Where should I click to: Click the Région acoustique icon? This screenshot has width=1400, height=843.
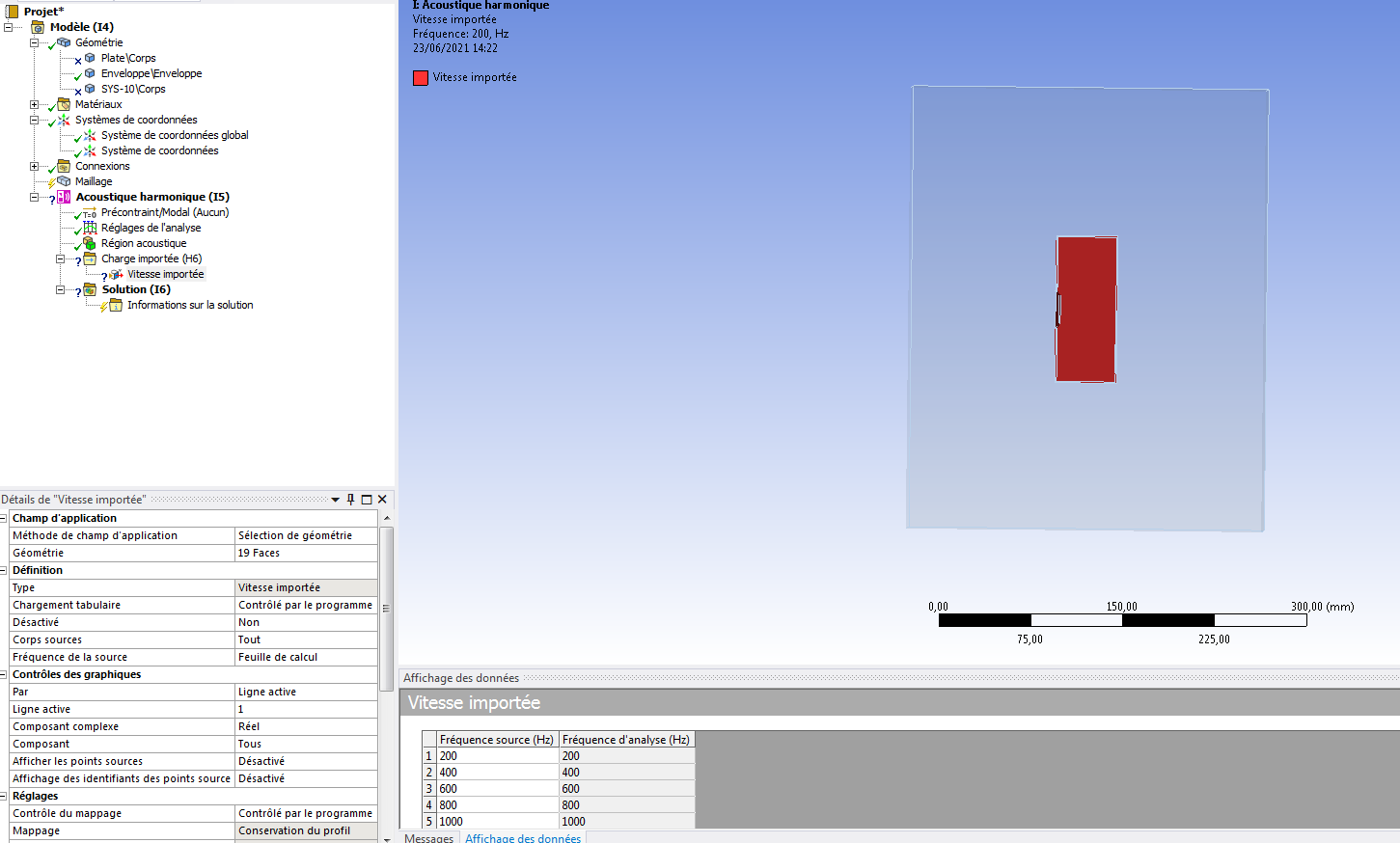[90, 243]
